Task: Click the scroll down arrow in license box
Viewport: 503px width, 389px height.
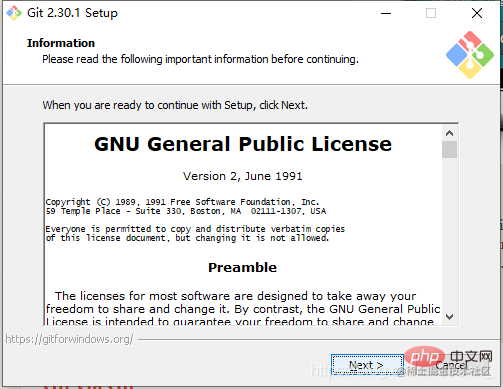Action: coord(449,317)
